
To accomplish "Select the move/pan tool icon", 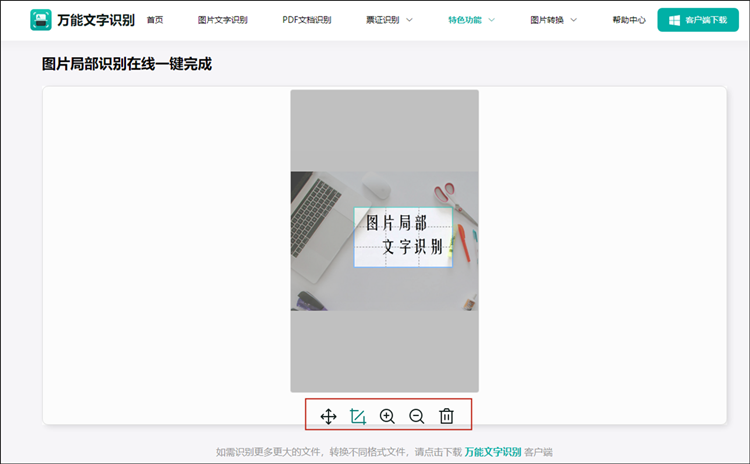I will coord(328,416).
